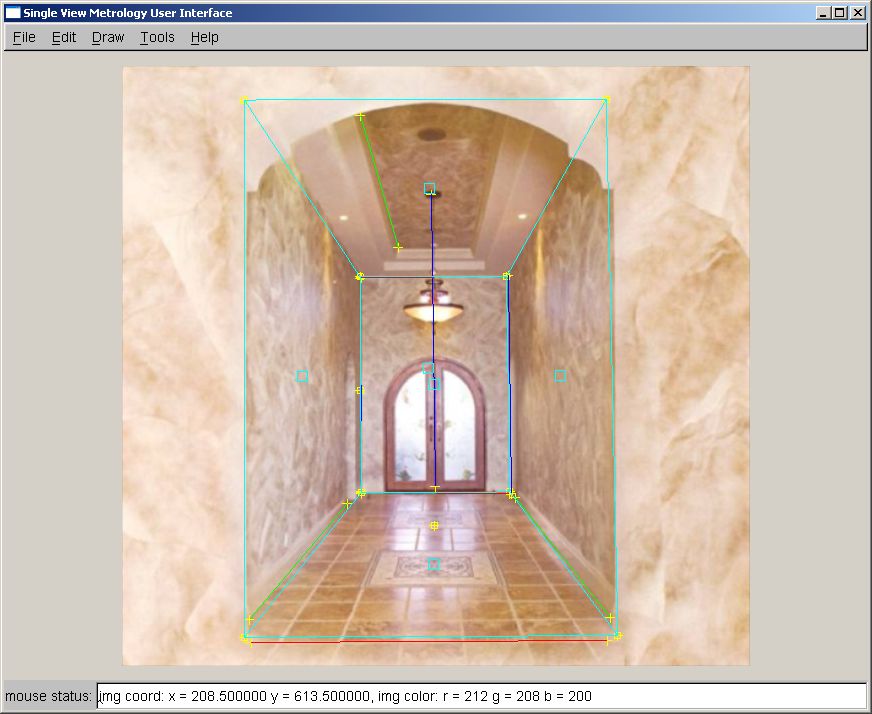872x714 pixels.
Task: Close the Single View Metrology window
Action: [x=858, y=13]
